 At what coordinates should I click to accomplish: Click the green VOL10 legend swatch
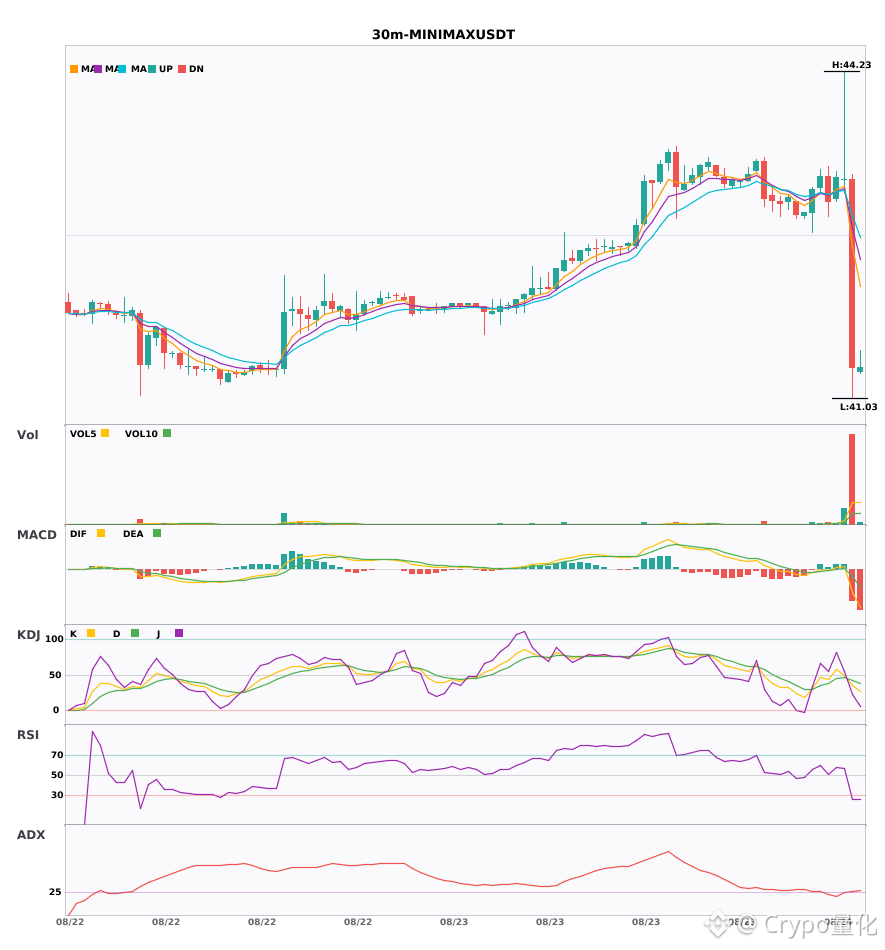click(x=167, y=433)
